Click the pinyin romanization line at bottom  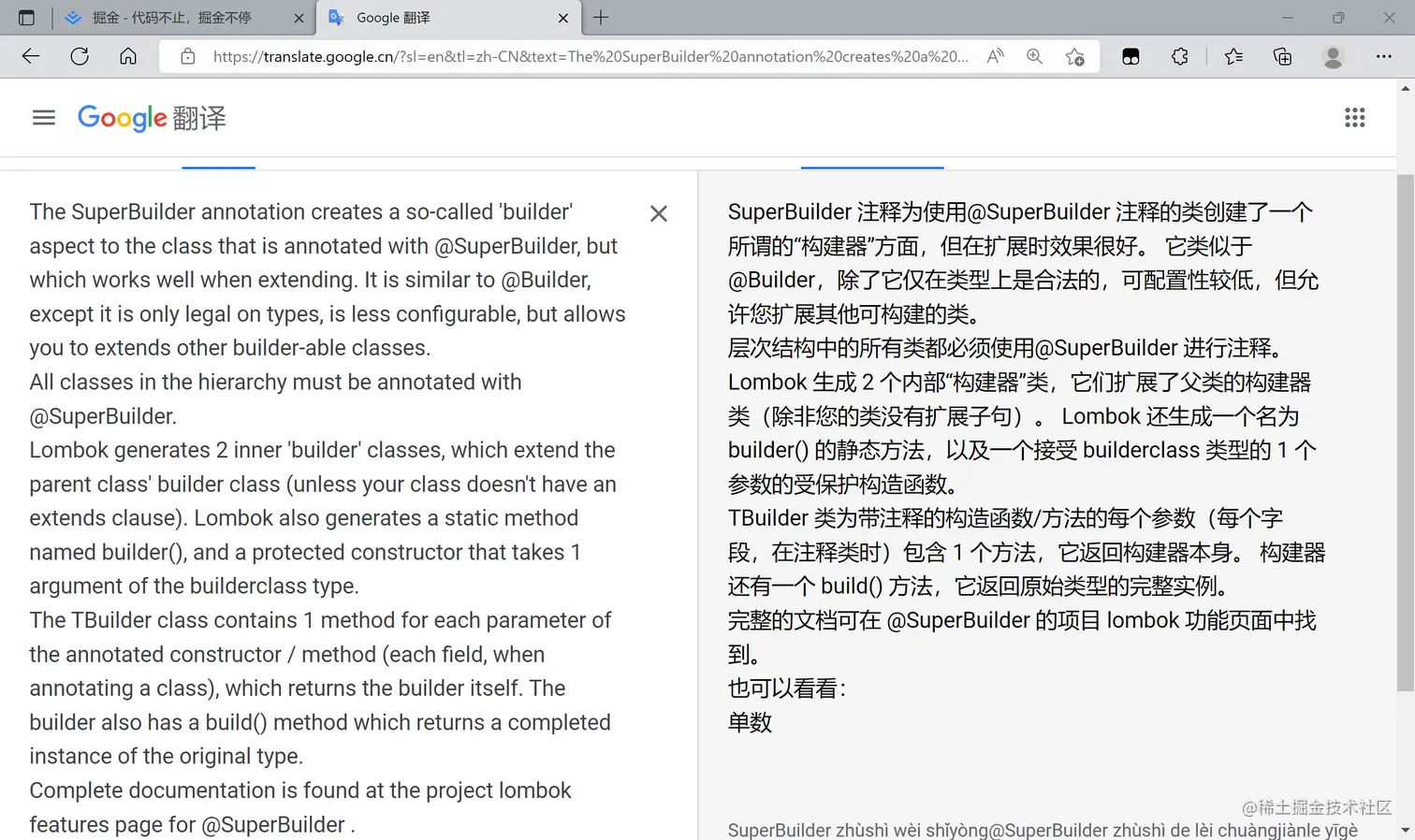[1043, 830]
